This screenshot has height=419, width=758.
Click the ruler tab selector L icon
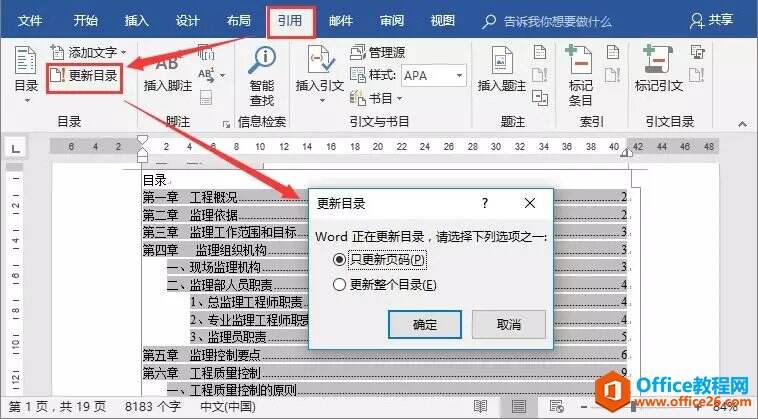pyautogui.click(x=15, y=148)
